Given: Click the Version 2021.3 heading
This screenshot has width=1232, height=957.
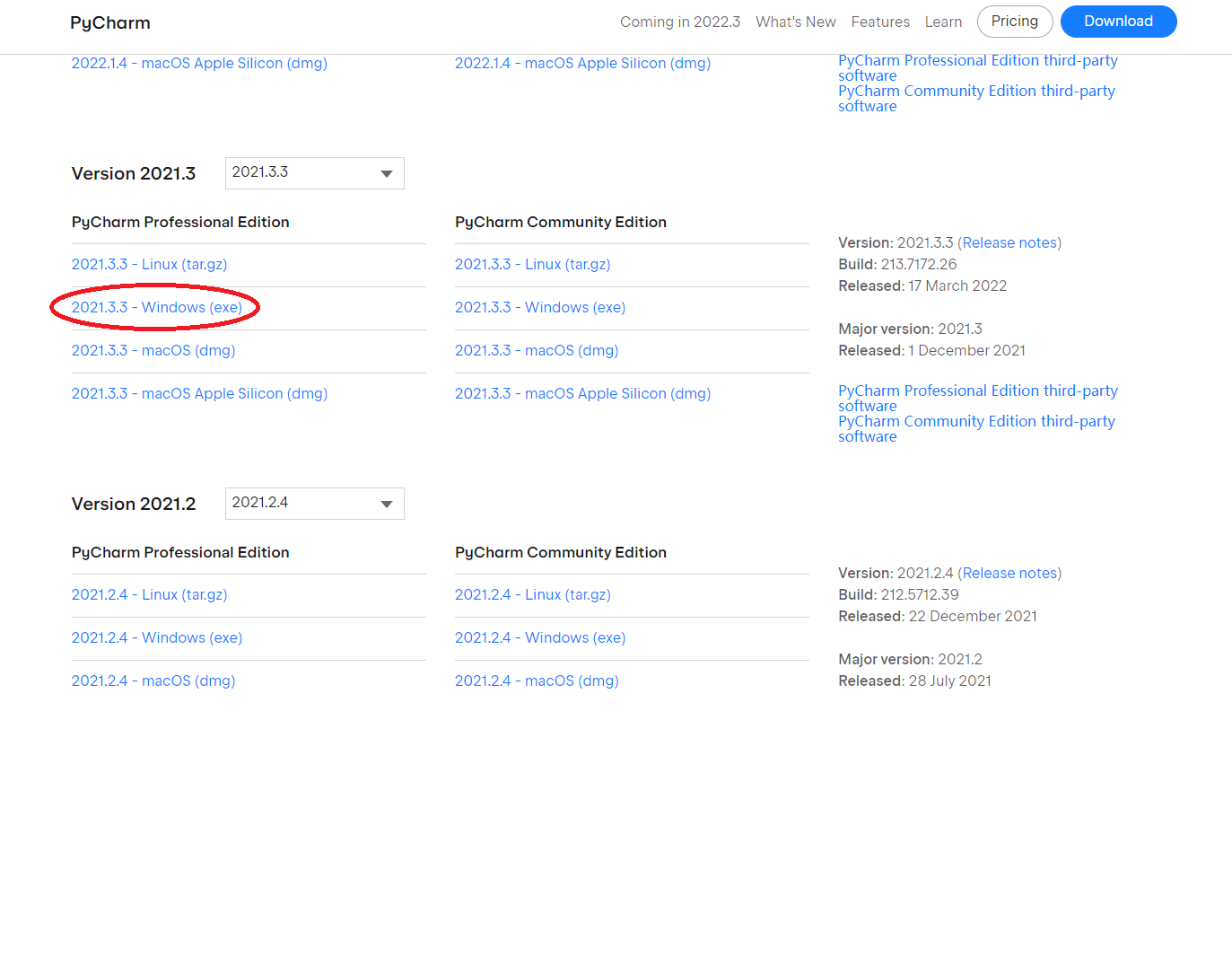Looking at the screenshot, I should [x=134, y=173].
